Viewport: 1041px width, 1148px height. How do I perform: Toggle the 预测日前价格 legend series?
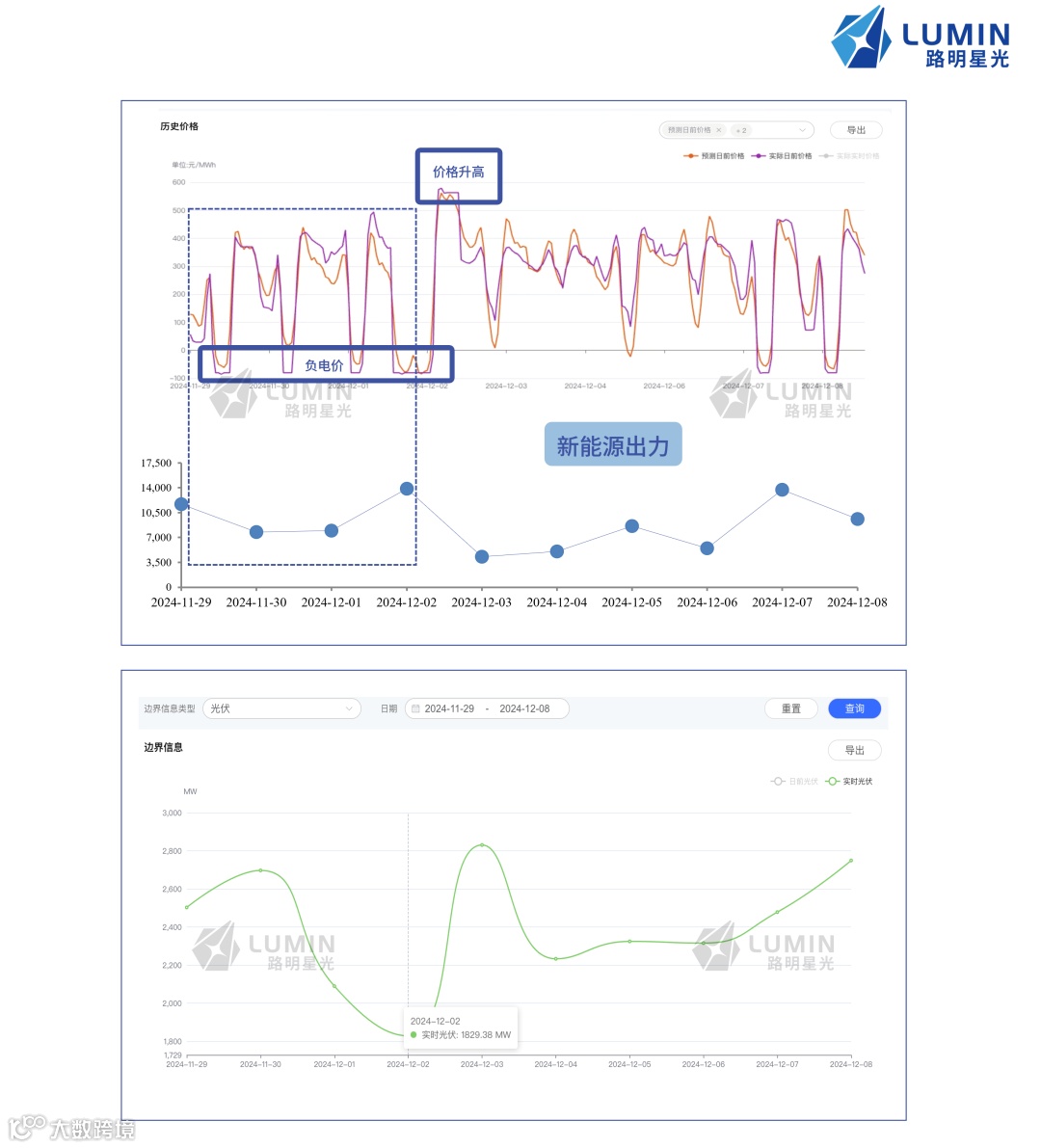pyautogui.click(x=714, y=156)
